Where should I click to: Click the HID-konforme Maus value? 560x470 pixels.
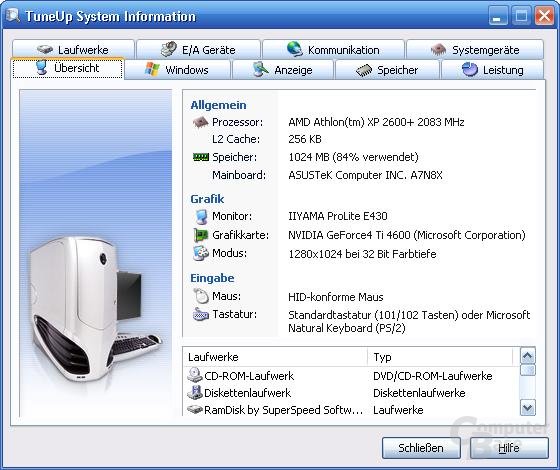click(335, 297)
